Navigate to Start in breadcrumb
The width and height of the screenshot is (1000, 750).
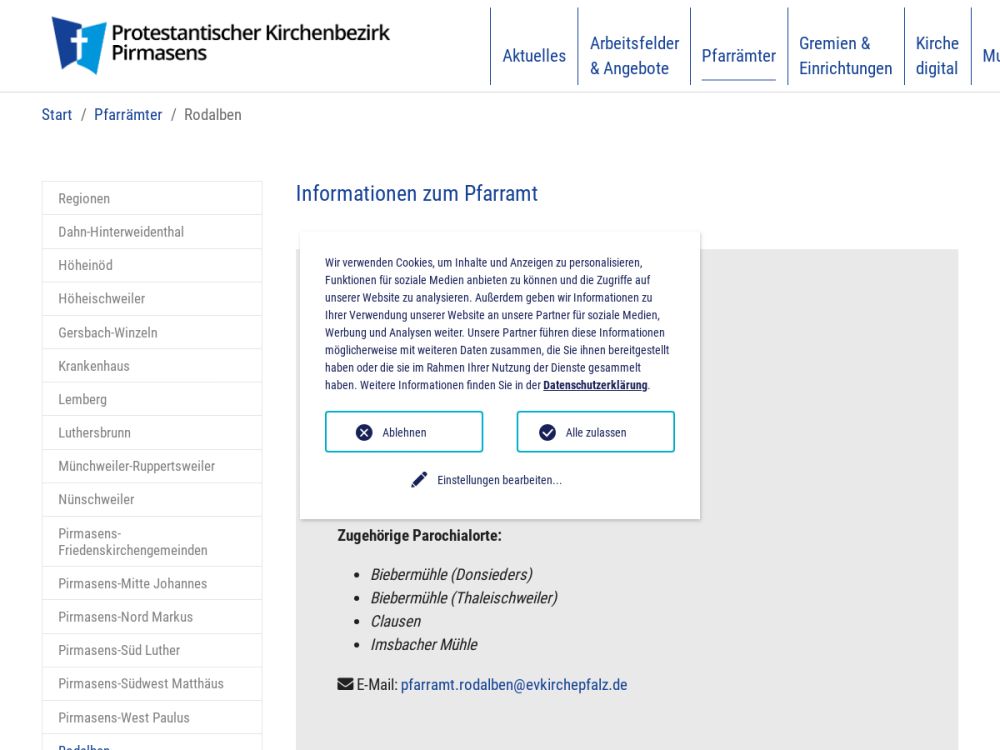(x=57, y=115)
